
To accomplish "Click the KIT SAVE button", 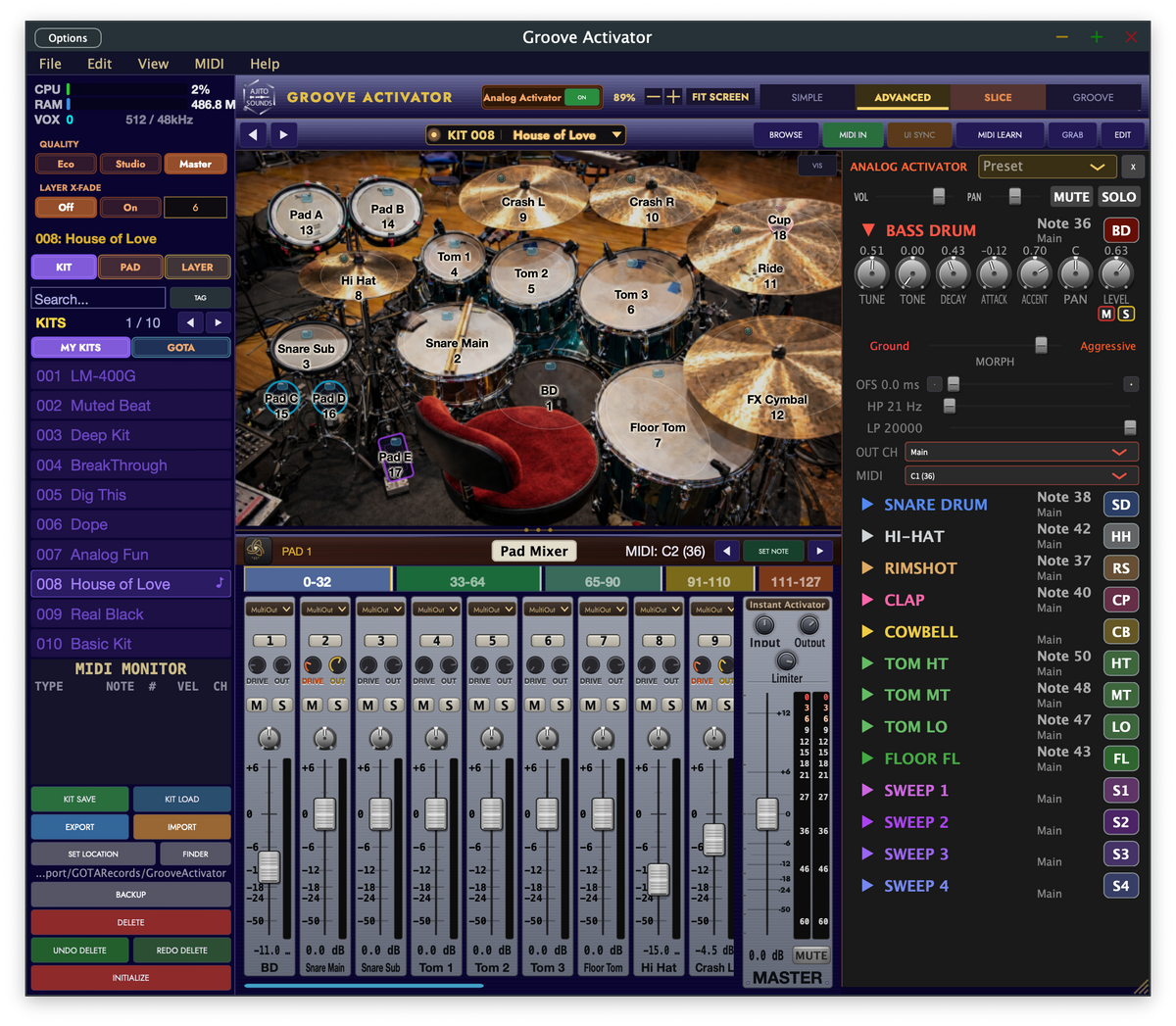I will (79, 799).
